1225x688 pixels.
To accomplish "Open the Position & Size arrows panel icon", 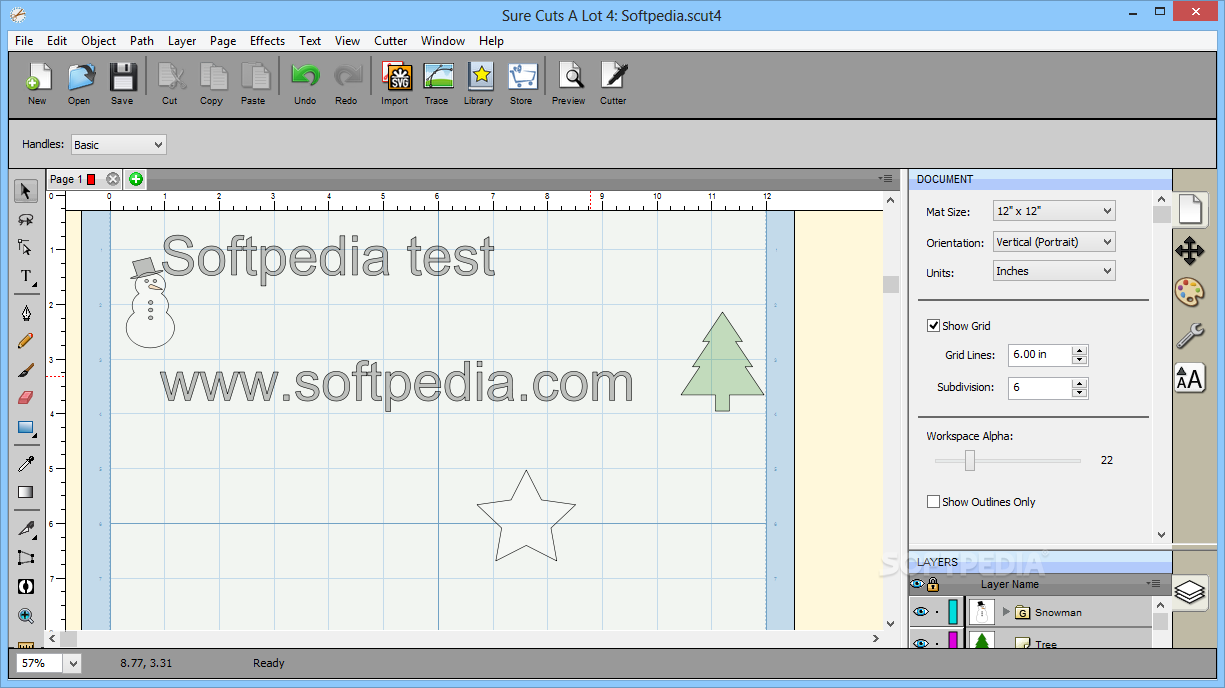I will tap(1189, 250).
